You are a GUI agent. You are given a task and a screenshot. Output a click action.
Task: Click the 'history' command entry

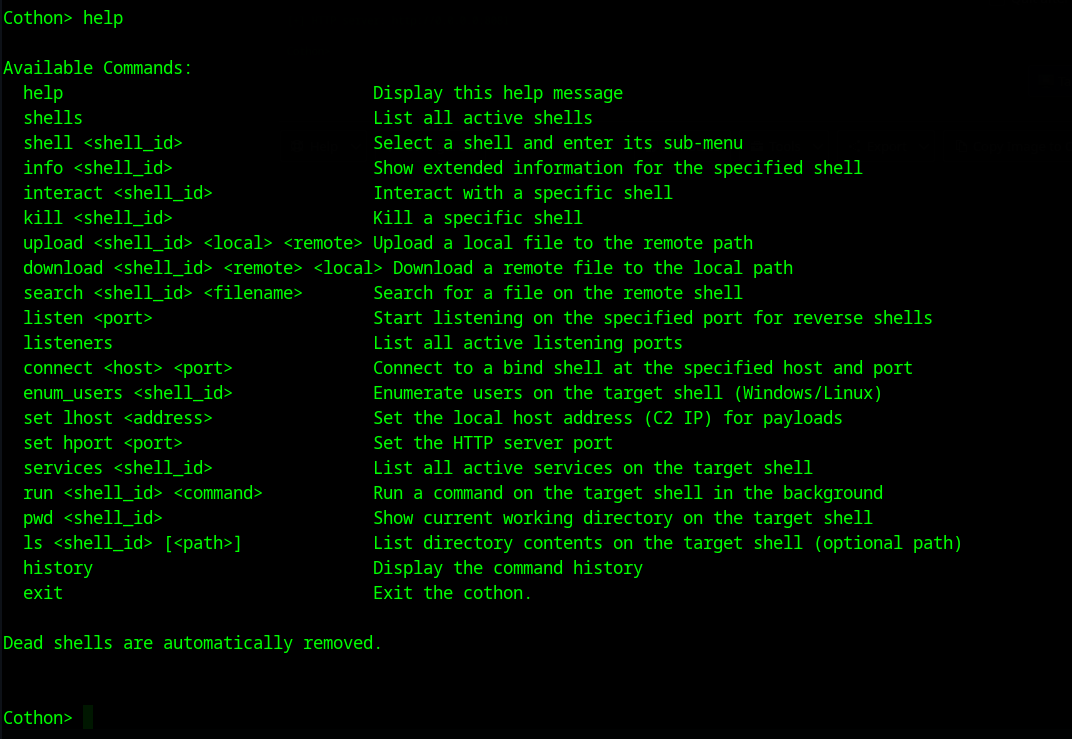click(x=58, y=568)
